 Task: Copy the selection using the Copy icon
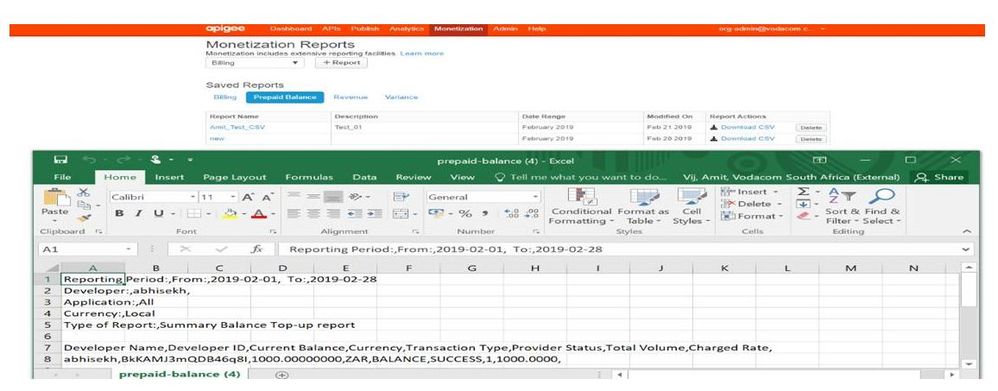click(x=83, y=205)
